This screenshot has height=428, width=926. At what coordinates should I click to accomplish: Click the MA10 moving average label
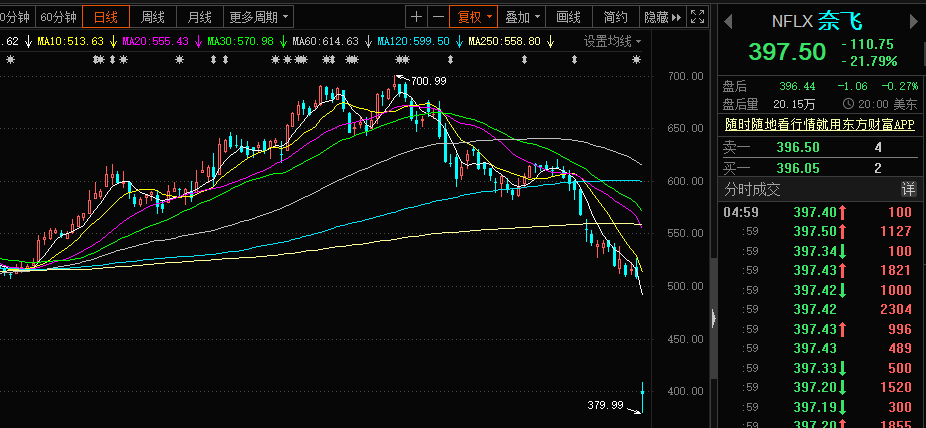coord(70,42)
